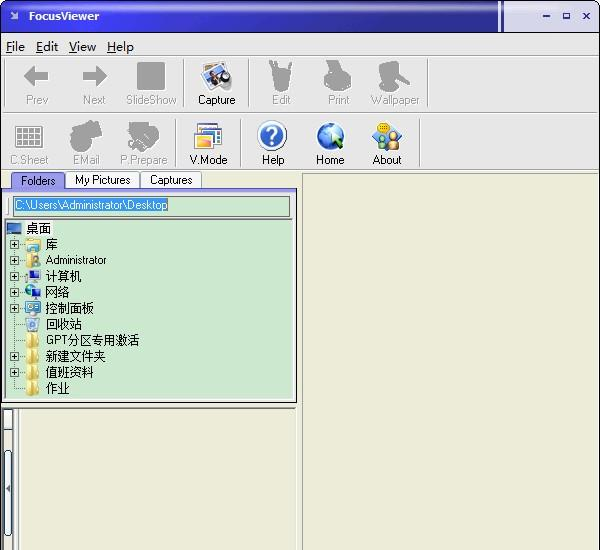Click the Print toolbar icon

click(x=338, y=76)
